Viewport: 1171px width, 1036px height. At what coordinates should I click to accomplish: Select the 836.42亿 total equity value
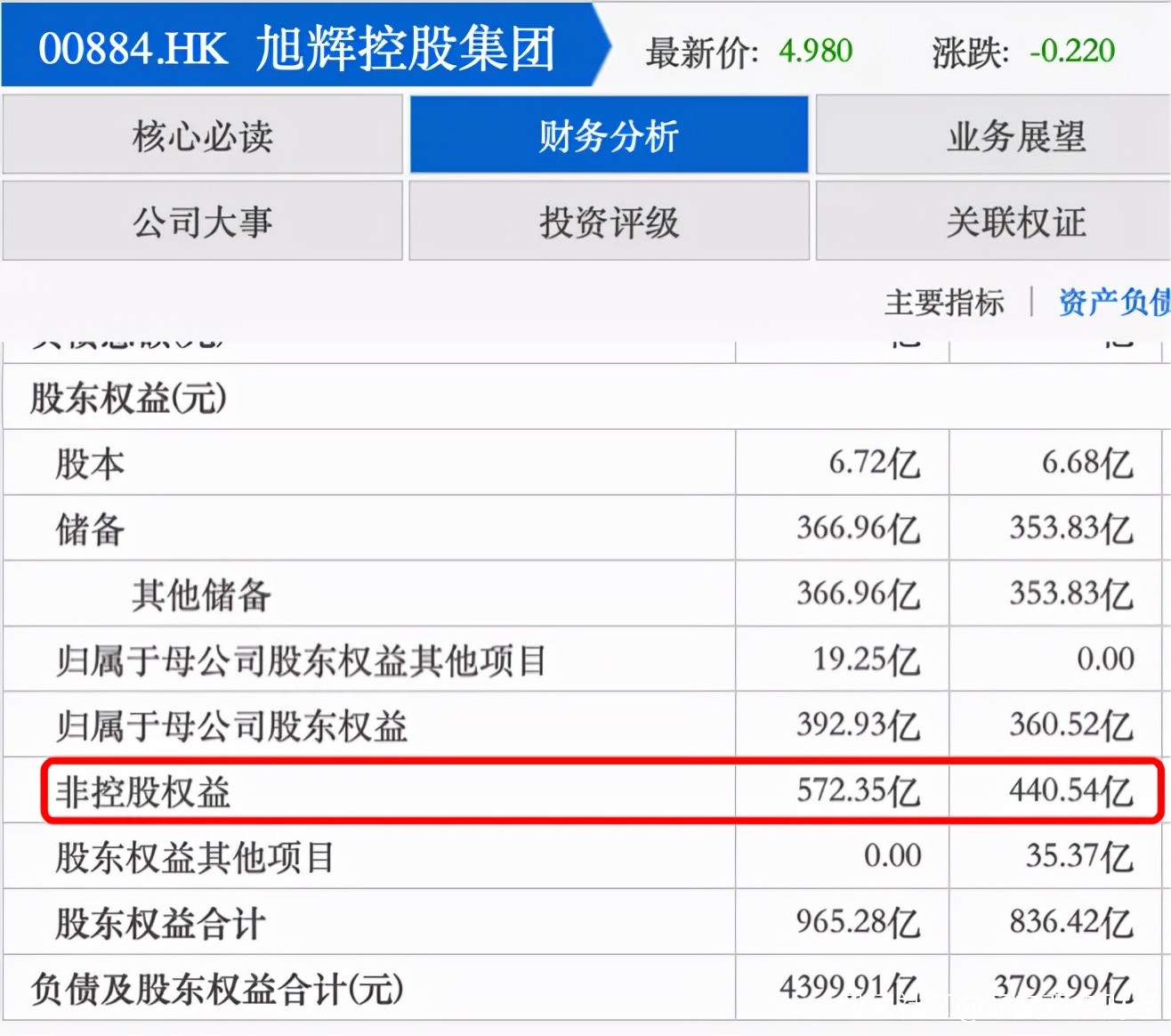[1071, 924]
